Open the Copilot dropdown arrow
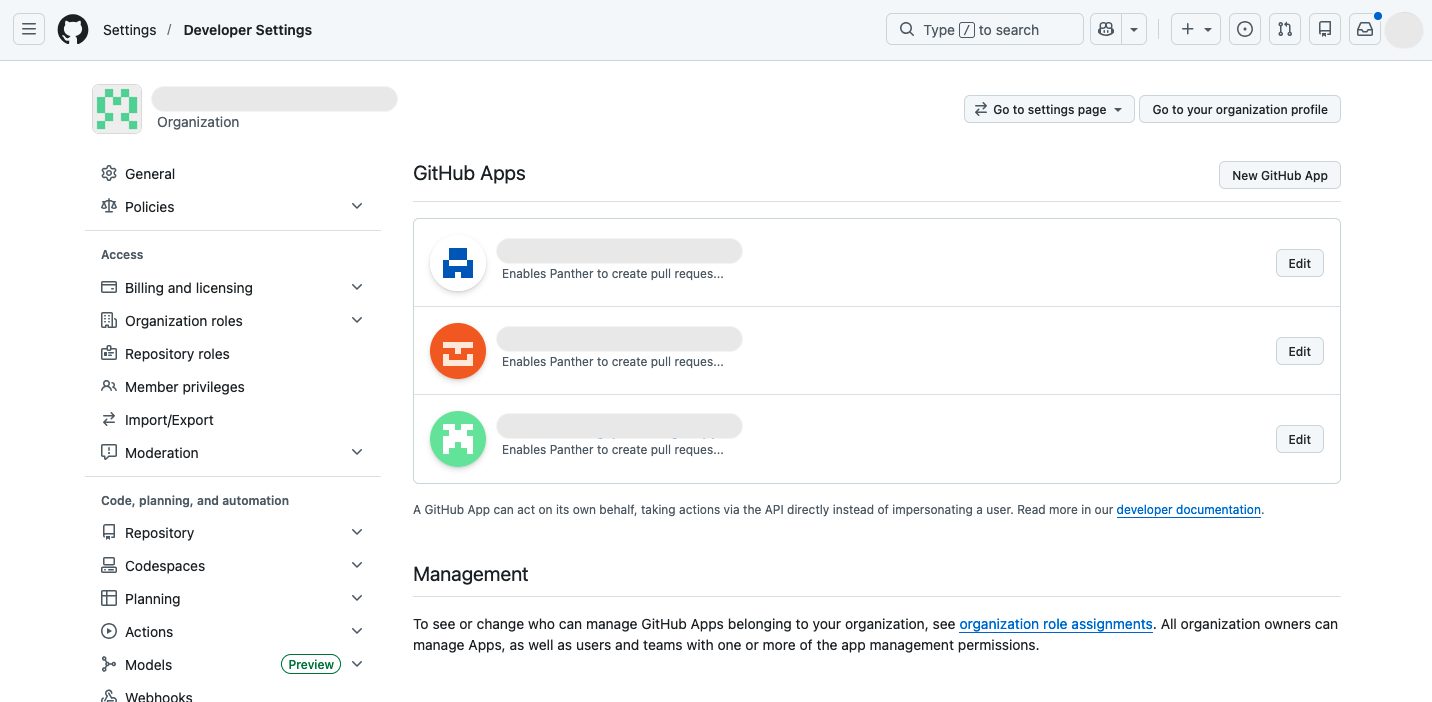Viewport: 1432px width, 702px height. (1134, 30)
